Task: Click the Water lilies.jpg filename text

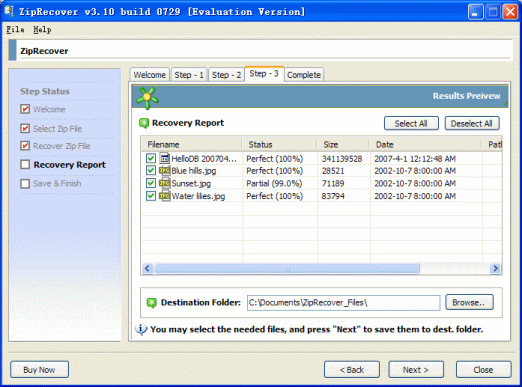Action: pos(198,196)
